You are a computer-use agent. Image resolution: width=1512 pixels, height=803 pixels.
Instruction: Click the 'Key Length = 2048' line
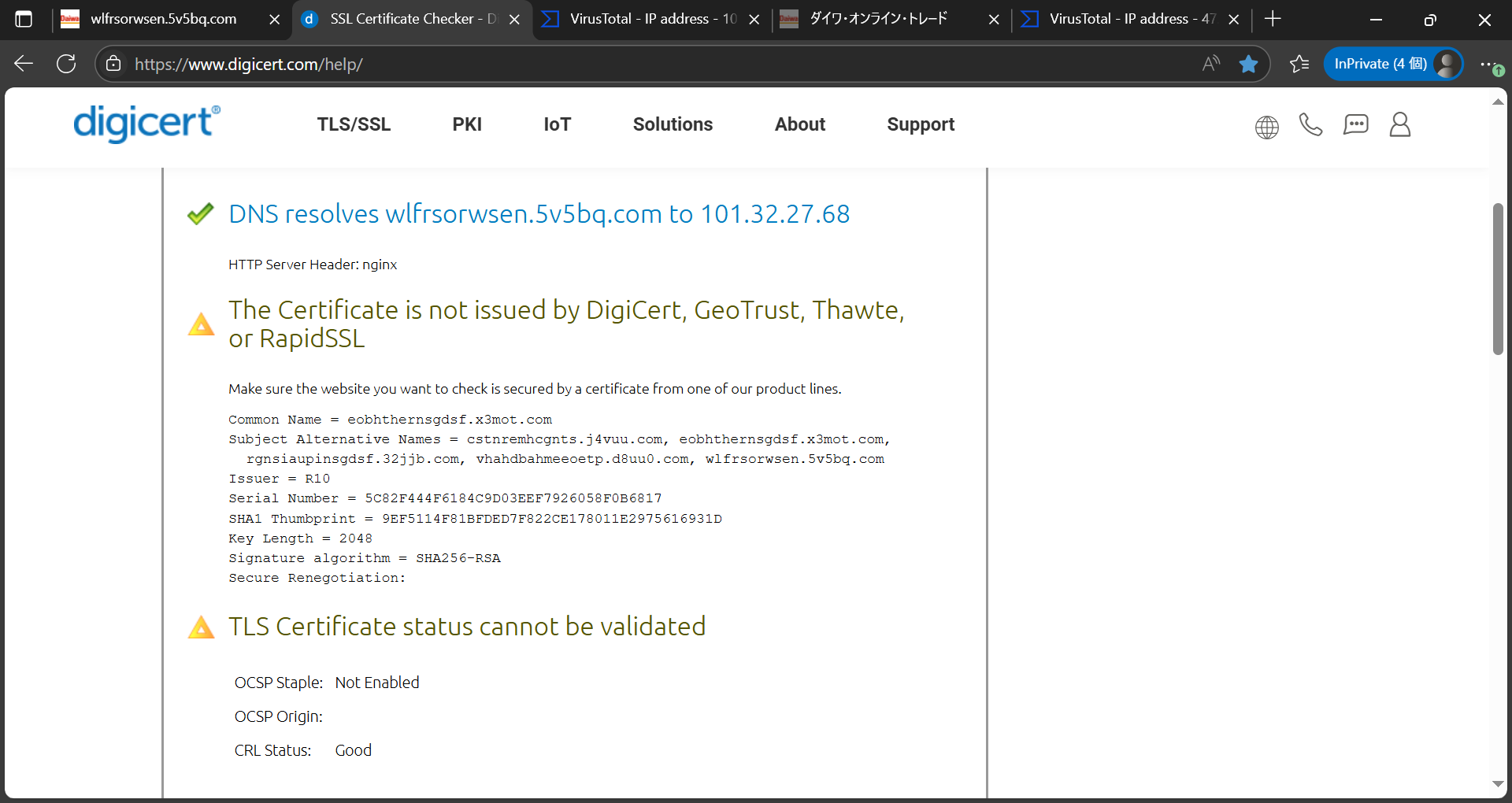pyautogui.click(x=300, y=538)
